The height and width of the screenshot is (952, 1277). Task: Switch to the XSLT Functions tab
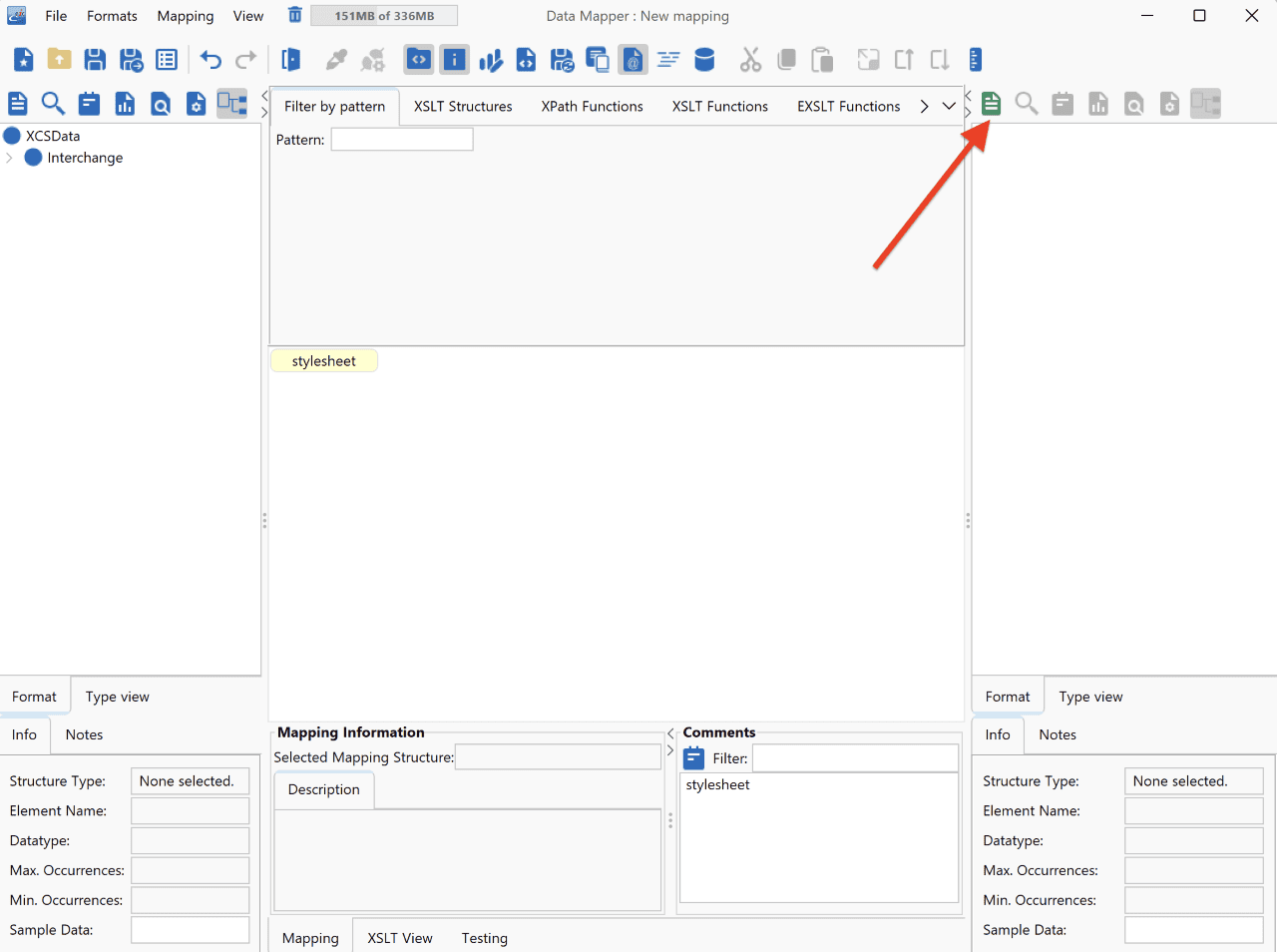coord(720,106)
